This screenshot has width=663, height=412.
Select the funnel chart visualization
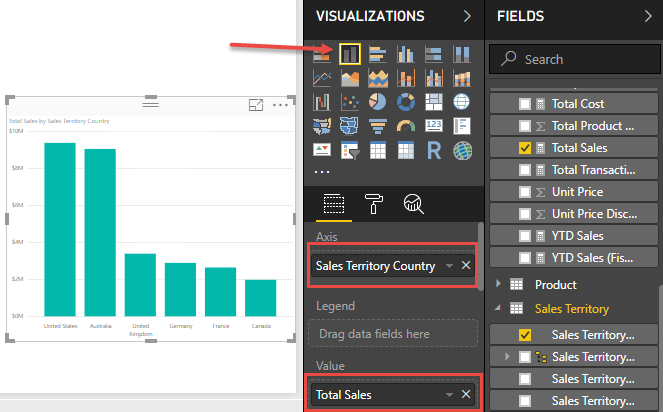(x=378, y=126)
